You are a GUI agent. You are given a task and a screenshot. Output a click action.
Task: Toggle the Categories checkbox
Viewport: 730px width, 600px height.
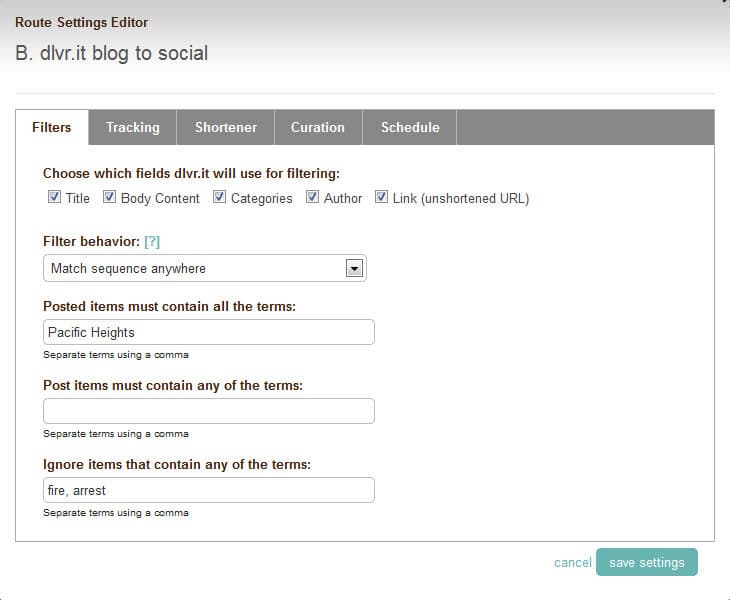(x=219, y=197)
